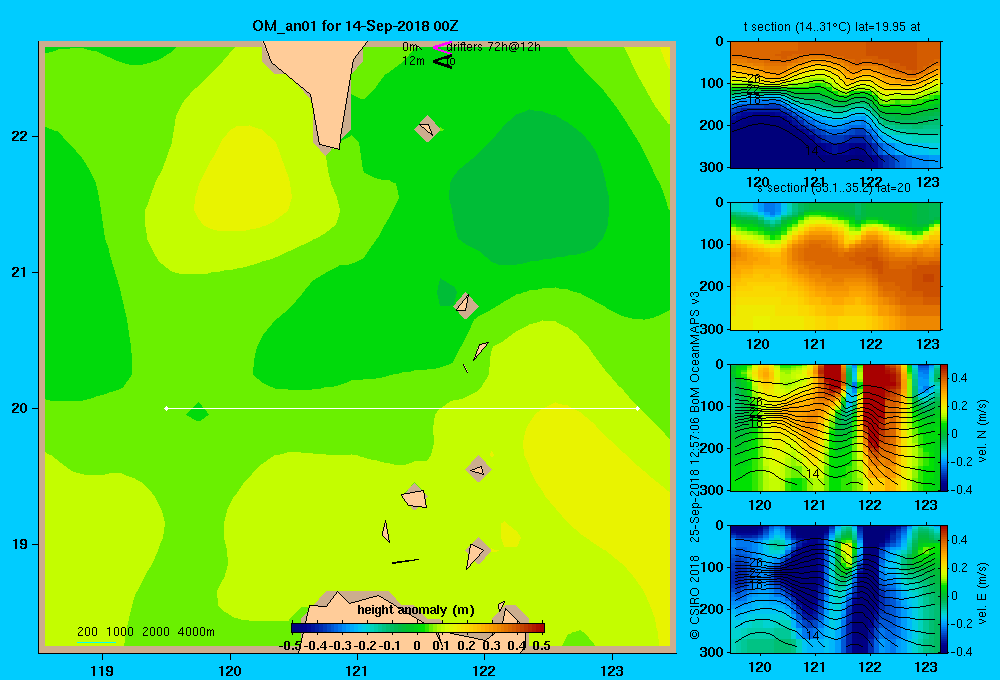Click the "2000" depth contour legend entry
Screen dimensions: 1000x680
click(x=156, y=632)
